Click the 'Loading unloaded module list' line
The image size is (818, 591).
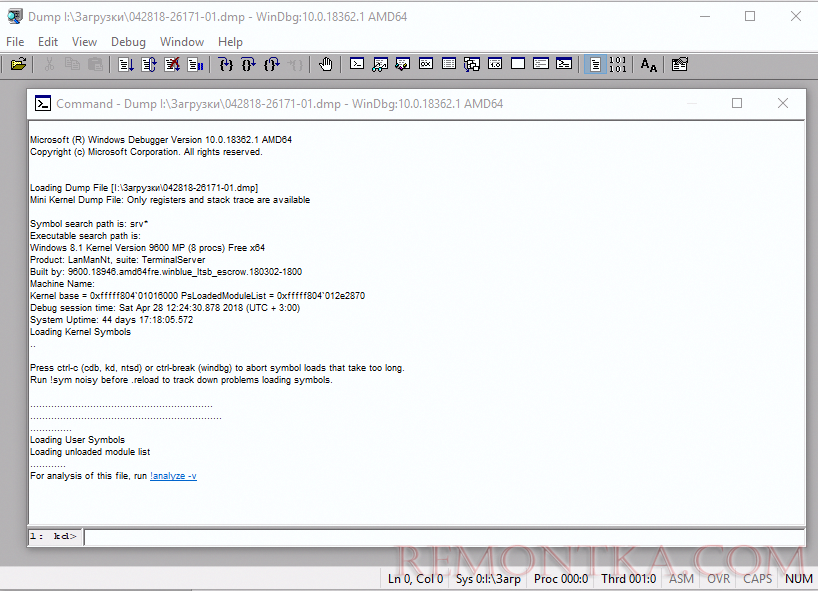(90, 452)
